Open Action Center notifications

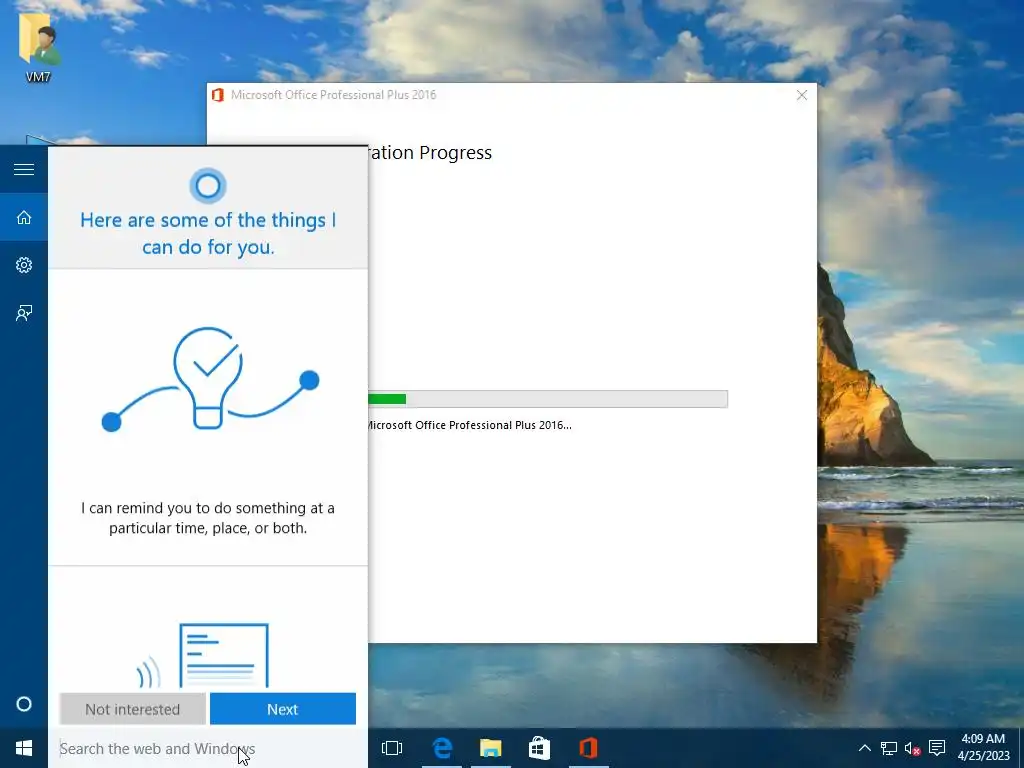click(x=937, y=748)
